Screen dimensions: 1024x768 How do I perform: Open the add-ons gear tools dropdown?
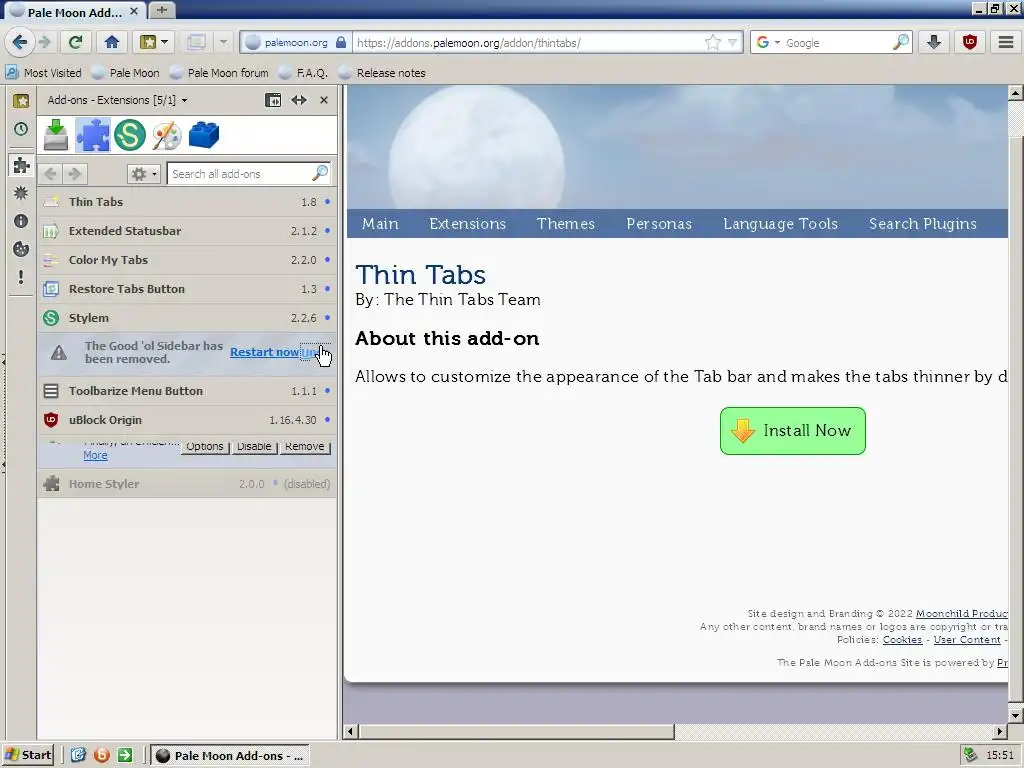click(x=144, y=174)
